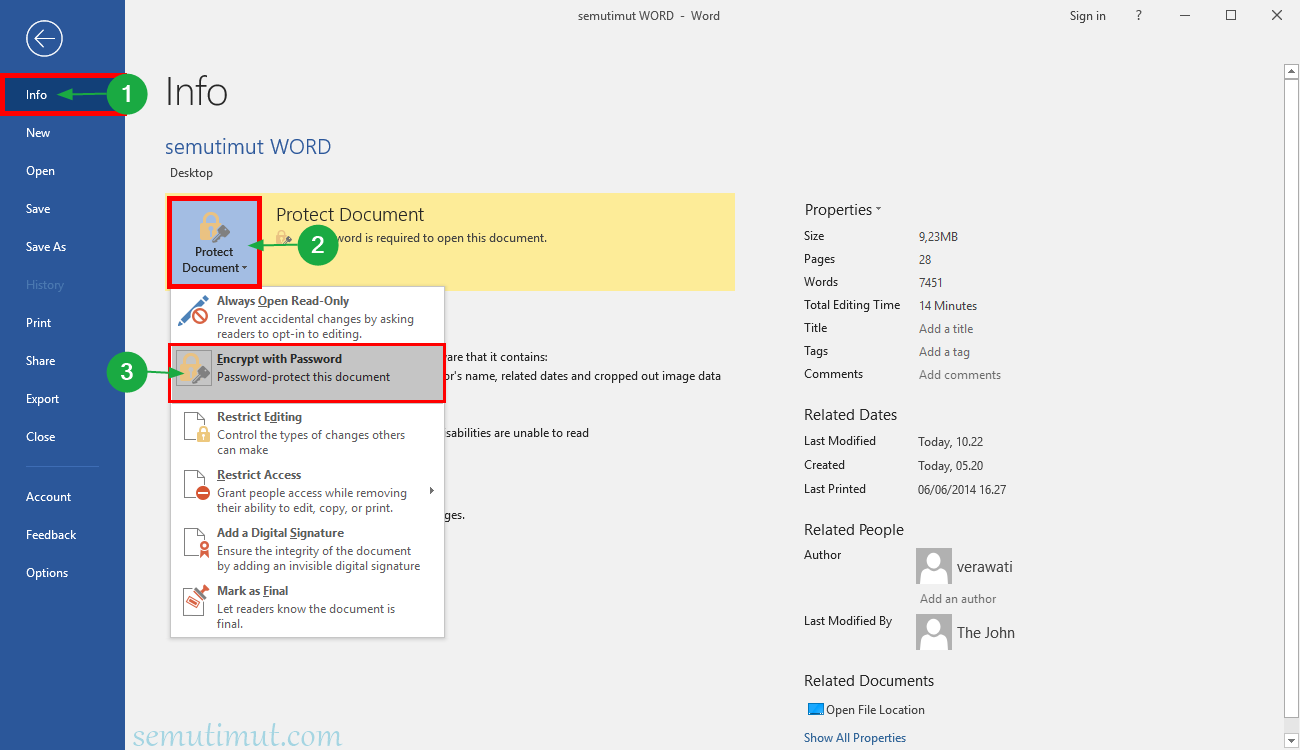Open Word Options
This screenshot has height=750, width=1300.
pyautogui.click(x=63, y=573)
